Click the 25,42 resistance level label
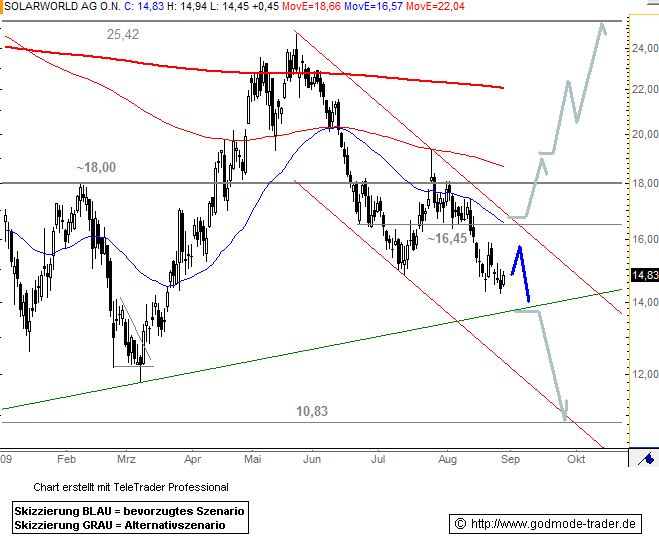Viewport: 659px width, 558px height. [x=123, y=34]
